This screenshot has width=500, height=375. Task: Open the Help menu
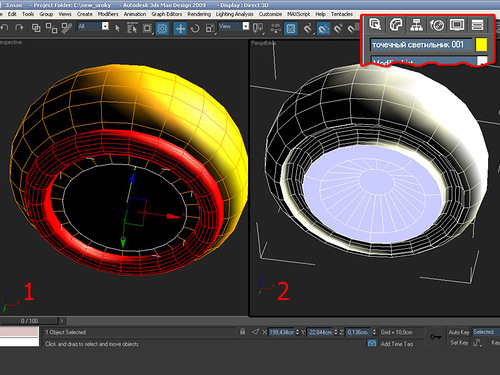click(320, 14)
